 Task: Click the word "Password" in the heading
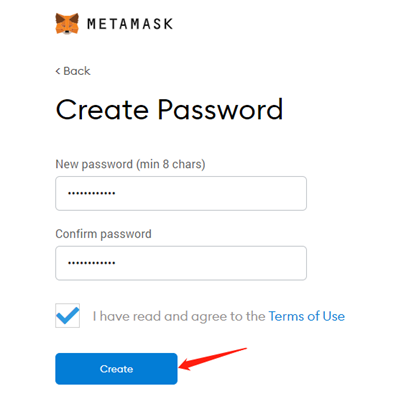coord(220,109)
